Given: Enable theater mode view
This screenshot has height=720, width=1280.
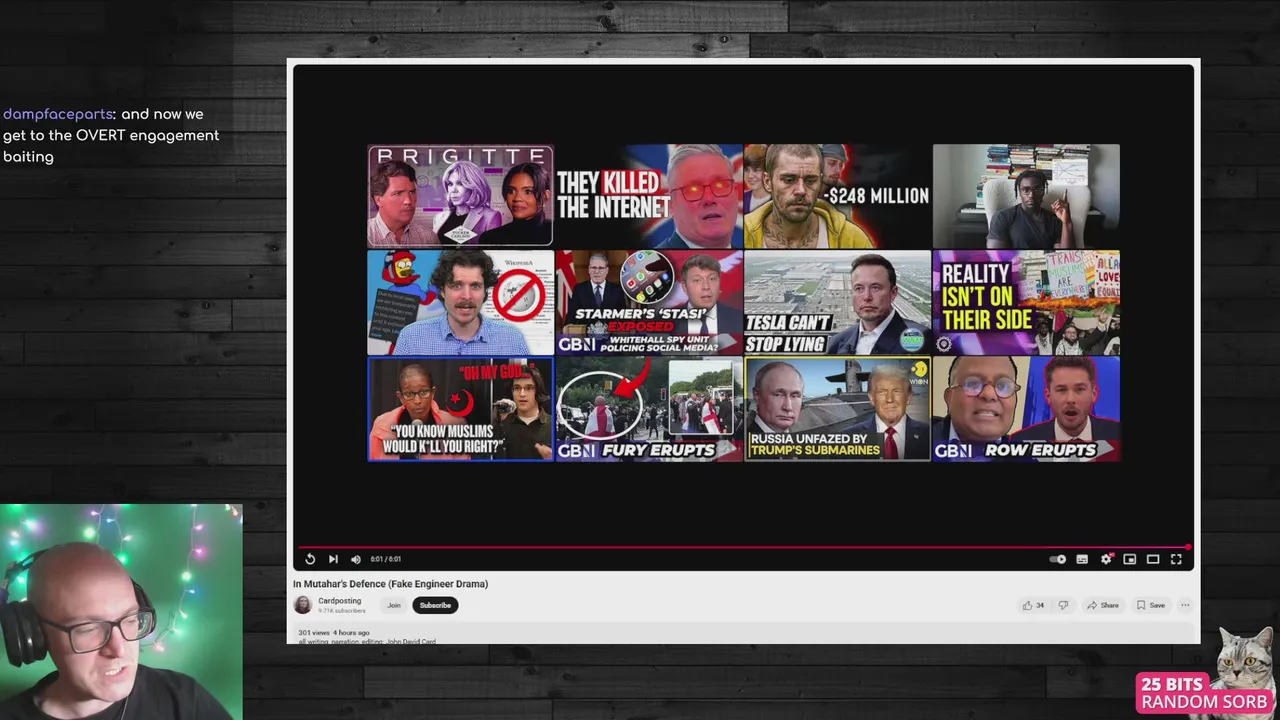Looking at the screenshot, I should pyautogui.click(x=1153, y=559).
